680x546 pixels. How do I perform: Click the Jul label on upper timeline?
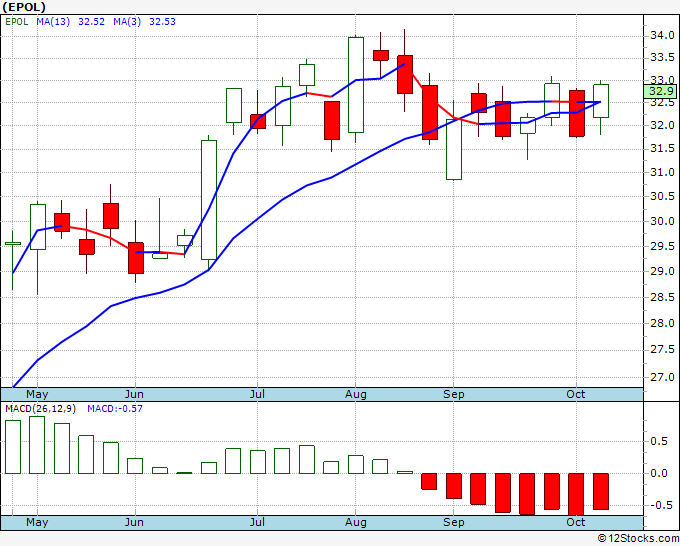[257, 395]
